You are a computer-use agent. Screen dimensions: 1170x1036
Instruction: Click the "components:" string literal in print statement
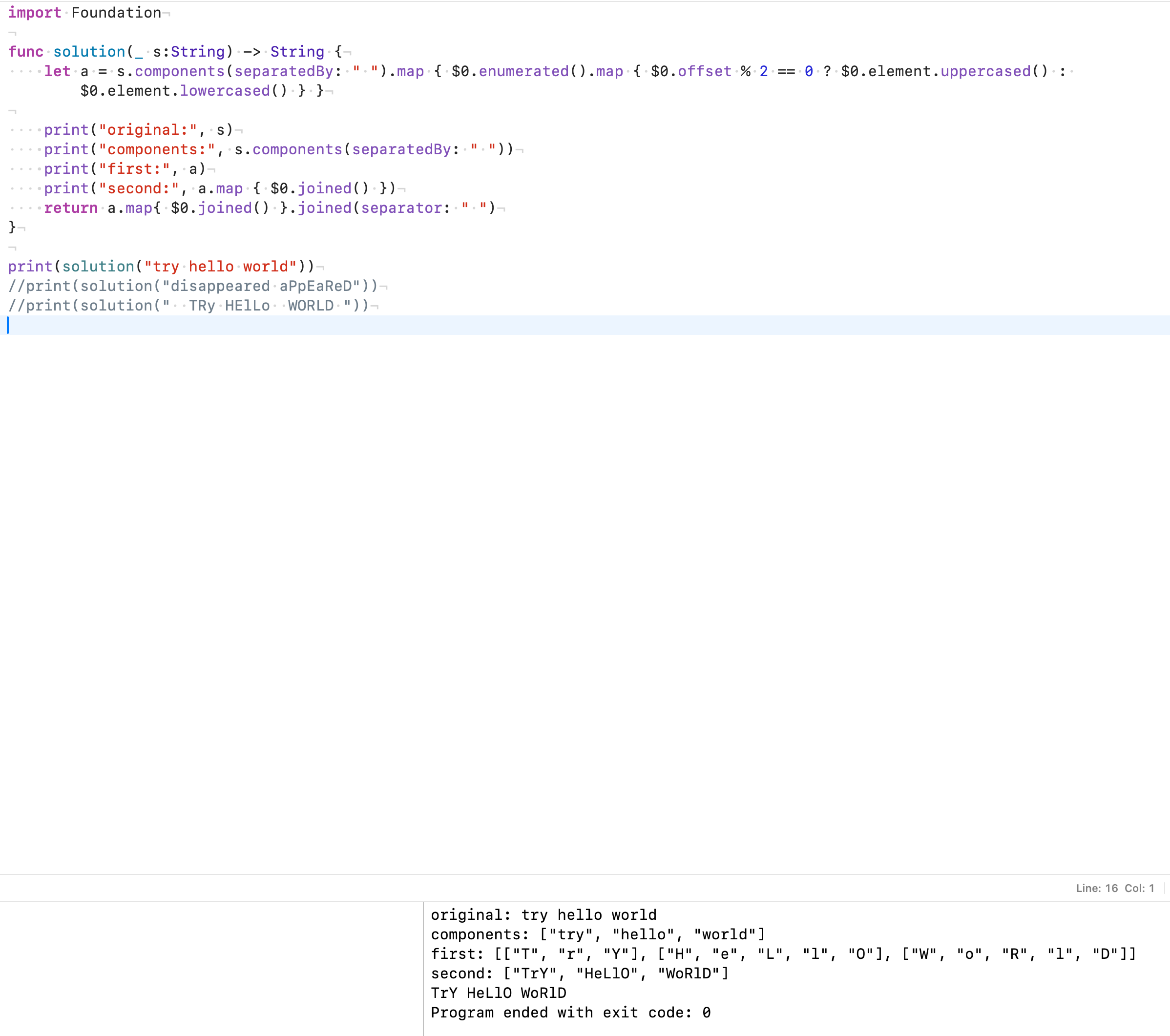(157, 149)
